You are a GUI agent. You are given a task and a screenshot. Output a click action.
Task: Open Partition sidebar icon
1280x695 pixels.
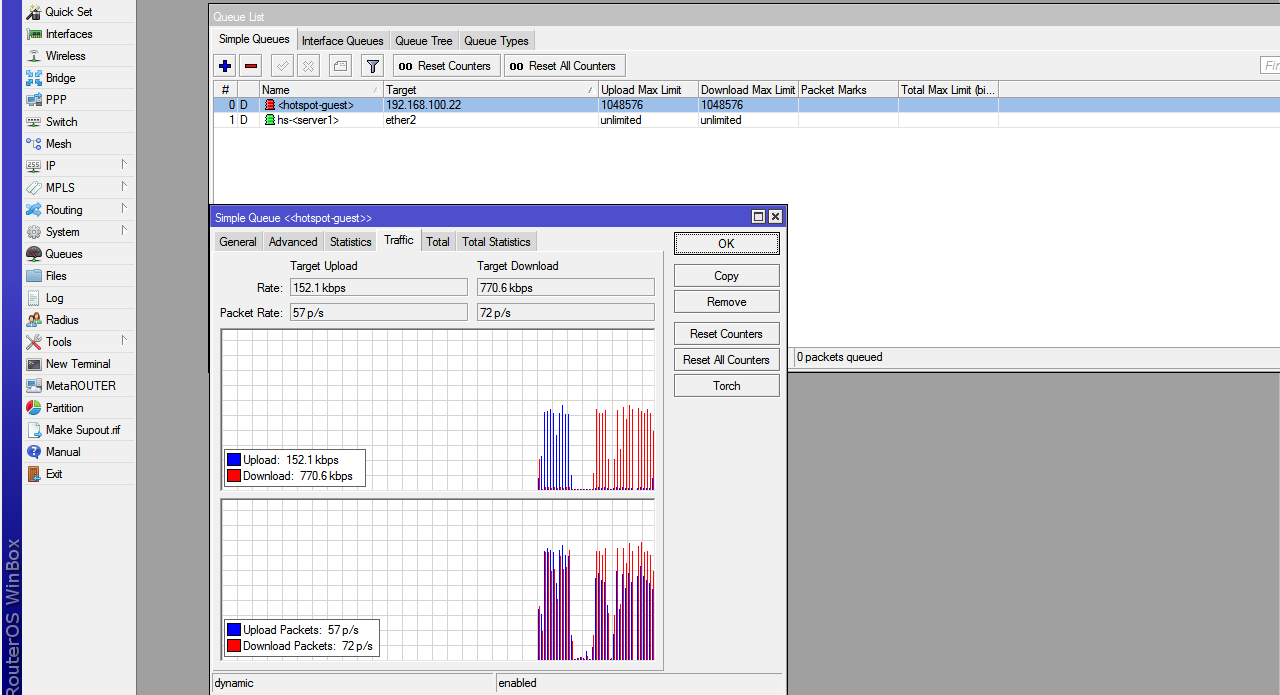pos(34,408)
